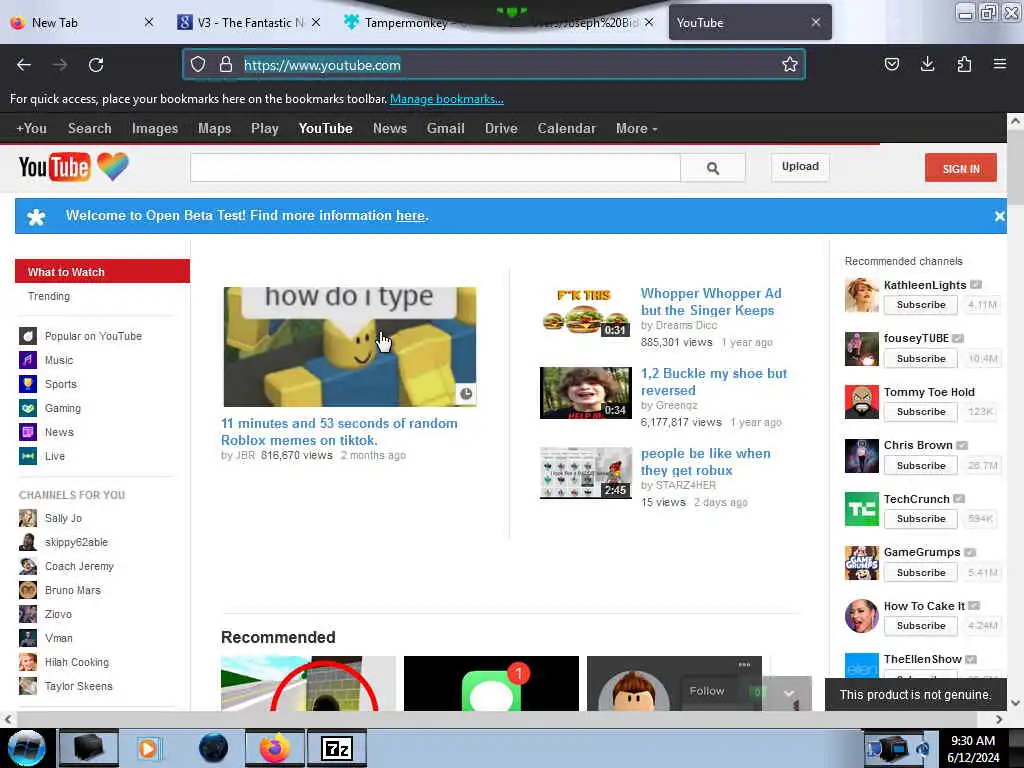The image size is (1024, 768).
Task: Open Bruno Mars channel in sidebar
Action: pos(60,590)
